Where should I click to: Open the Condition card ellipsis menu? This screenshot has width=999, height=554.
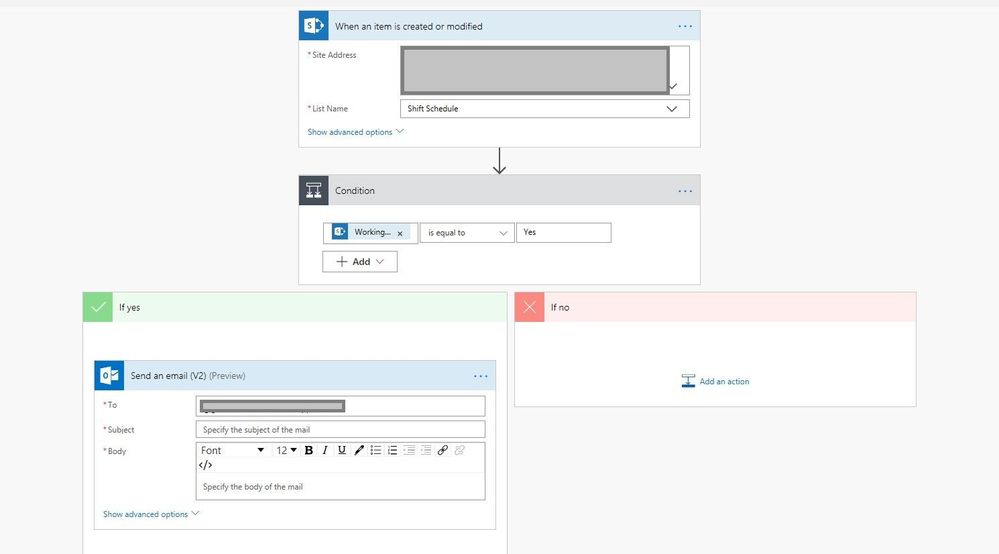click(x=685, y=191)
